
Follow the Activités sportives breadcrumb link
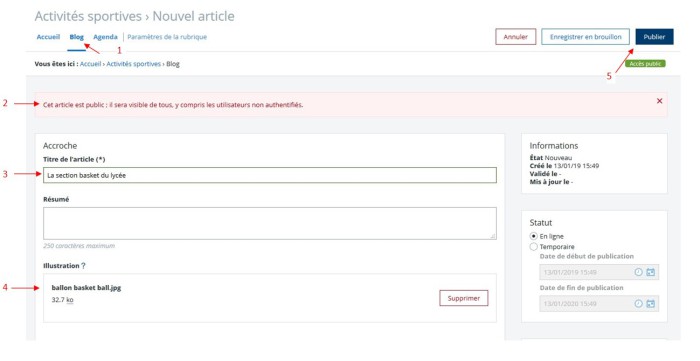pos(133,64)
